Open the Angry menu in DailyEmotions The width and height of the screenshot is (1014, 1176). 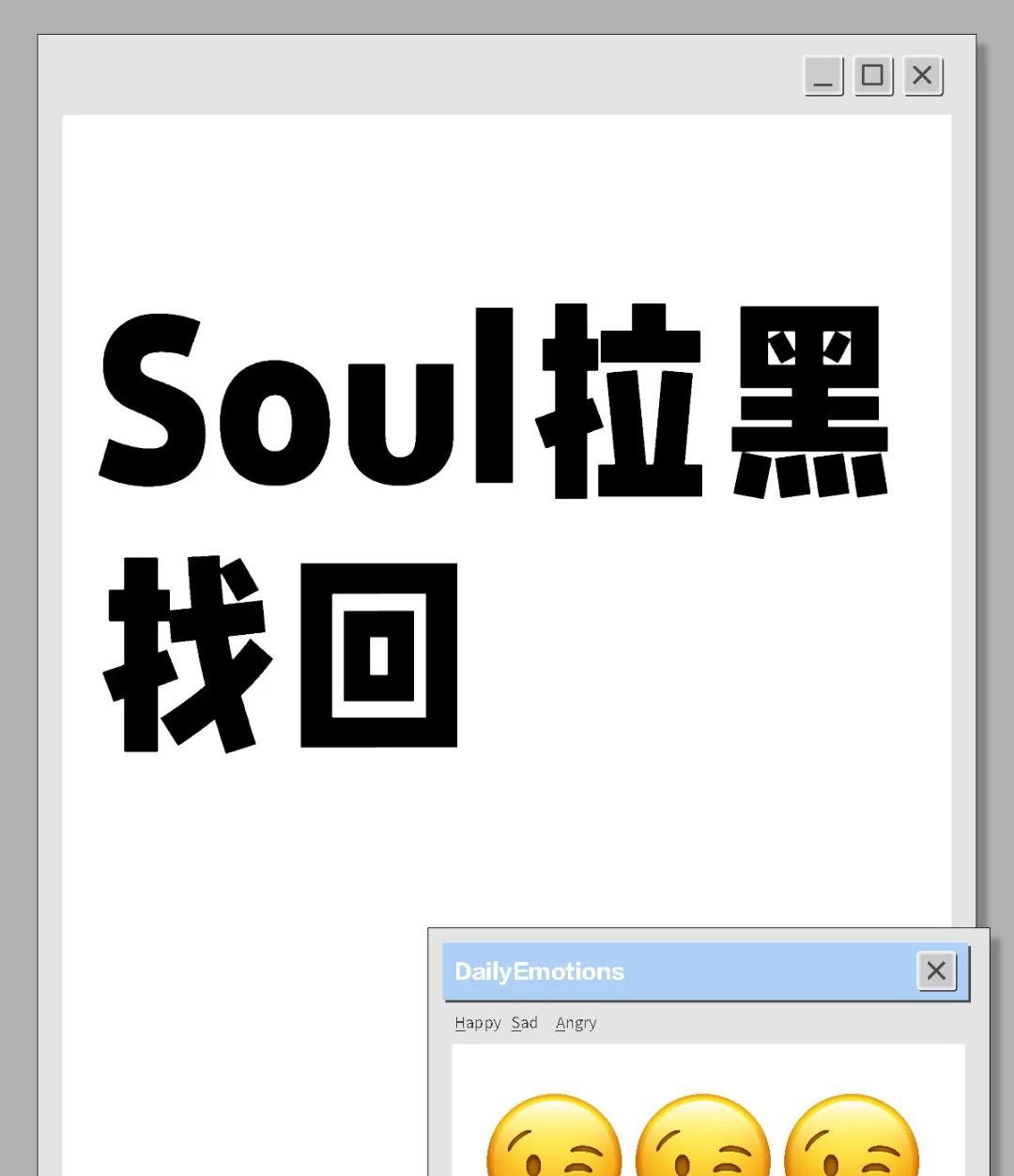click(576, 1022)
